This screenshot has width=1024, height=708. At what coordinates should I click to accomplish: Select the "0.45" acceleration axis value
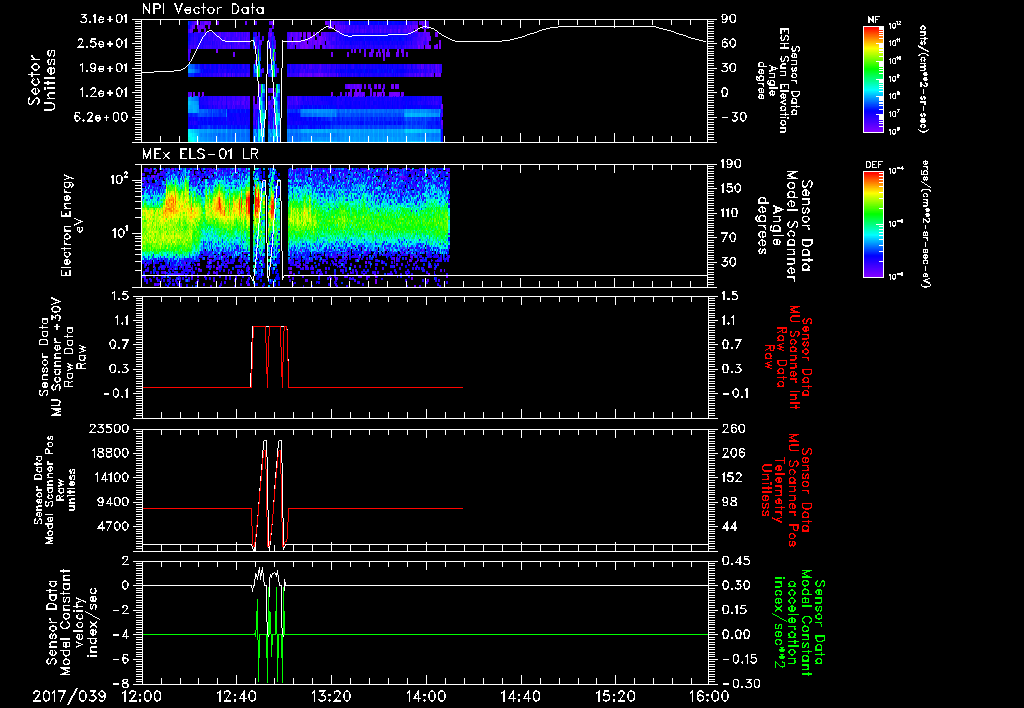pyautogui.click(x=735, y=561)
